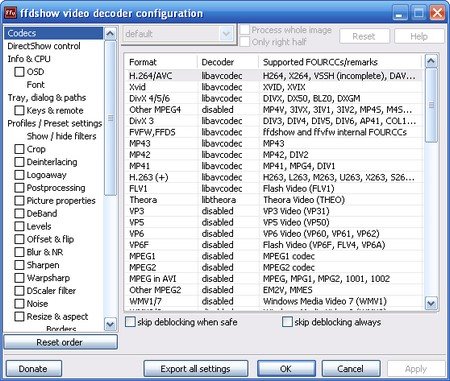
Task: Change Theora libtheora decoder cell
Action: click(x=228, y=200)
